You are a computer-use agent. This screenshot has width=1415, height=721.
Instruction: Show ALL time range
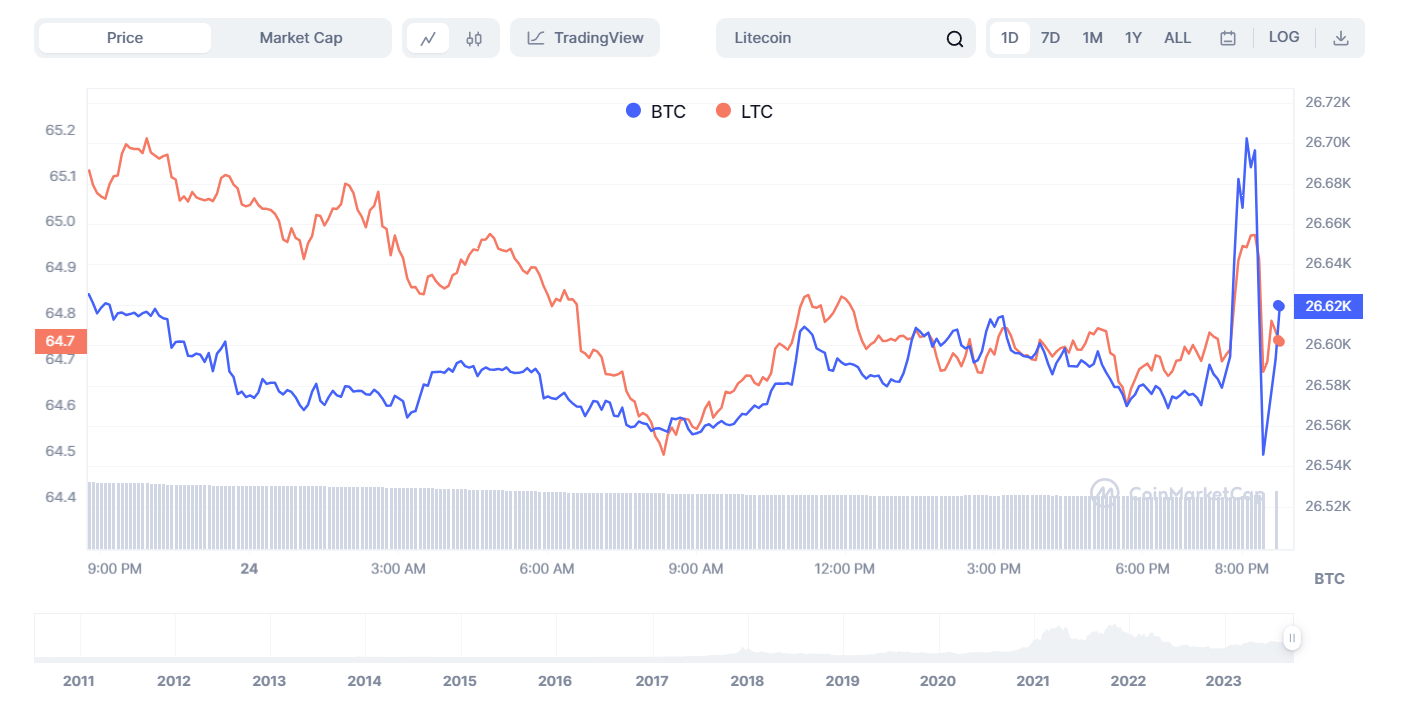pos(1177,38)
